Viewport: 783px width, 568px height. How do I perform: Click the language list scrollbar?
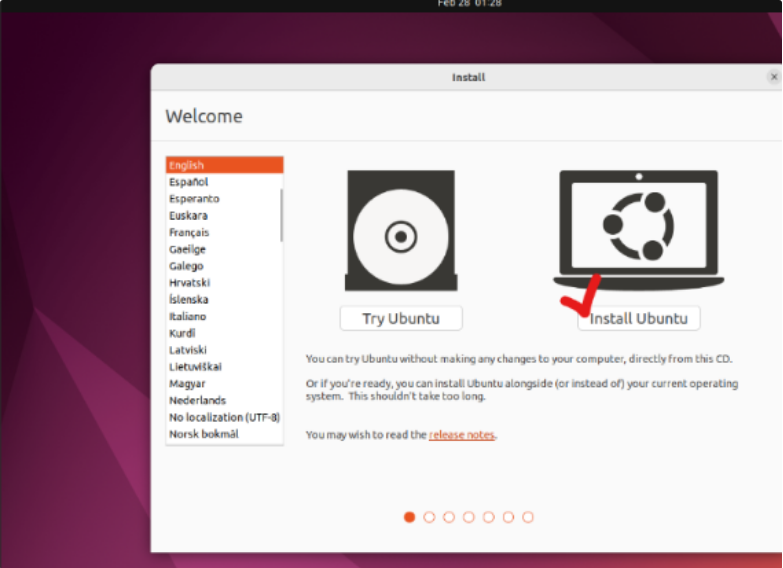click(x=282, y=215)
